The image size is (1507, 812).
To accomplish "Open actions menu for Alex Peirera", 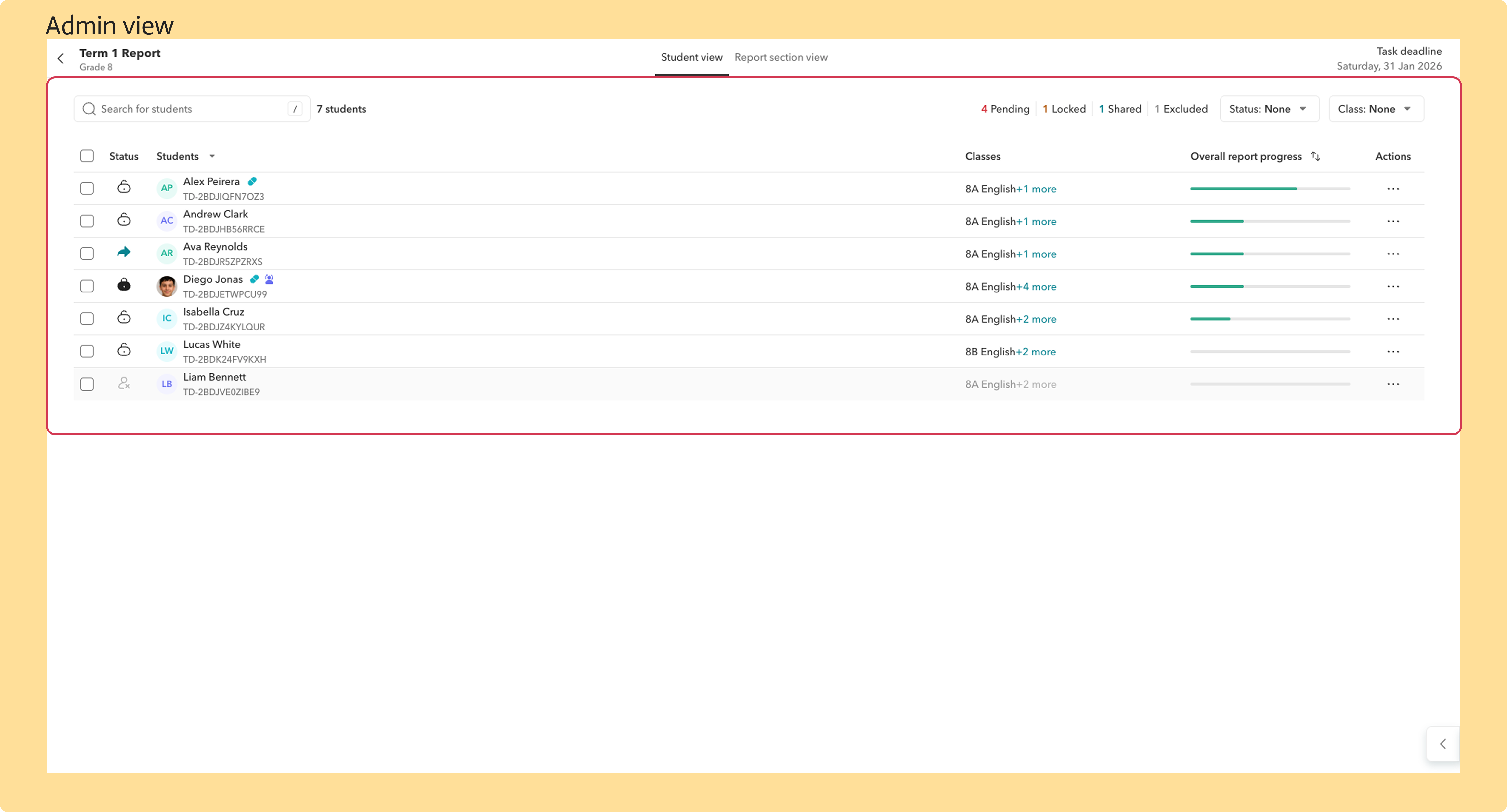I will [x=1393, y=189].
